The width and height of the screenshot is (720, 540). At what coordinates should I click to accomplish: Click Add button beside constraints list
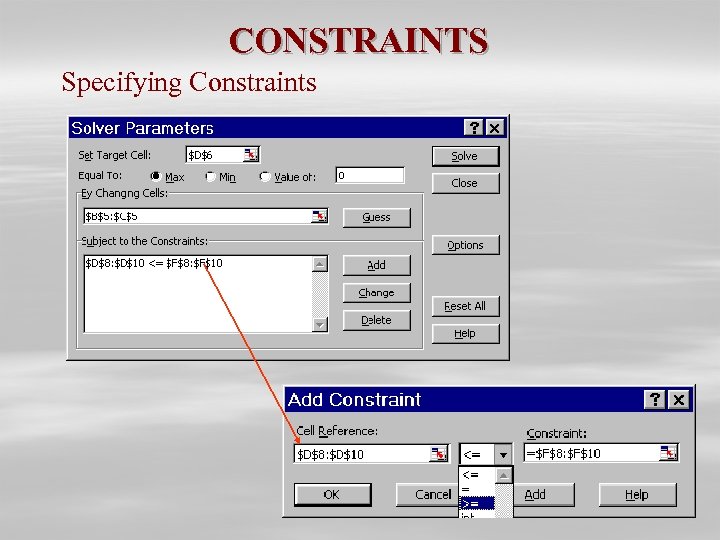click(x=377, y=265)
